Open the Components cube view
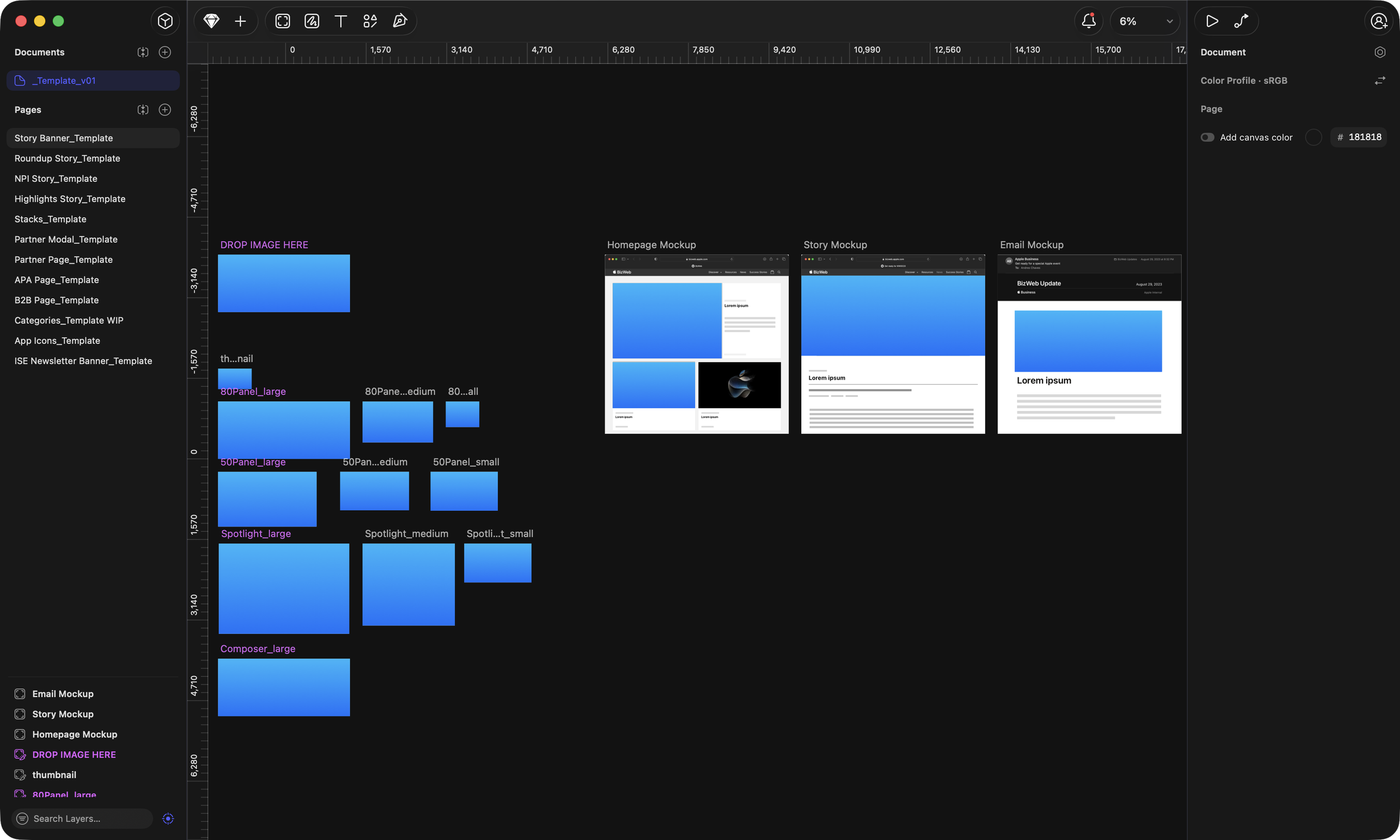 click(165, 21)
